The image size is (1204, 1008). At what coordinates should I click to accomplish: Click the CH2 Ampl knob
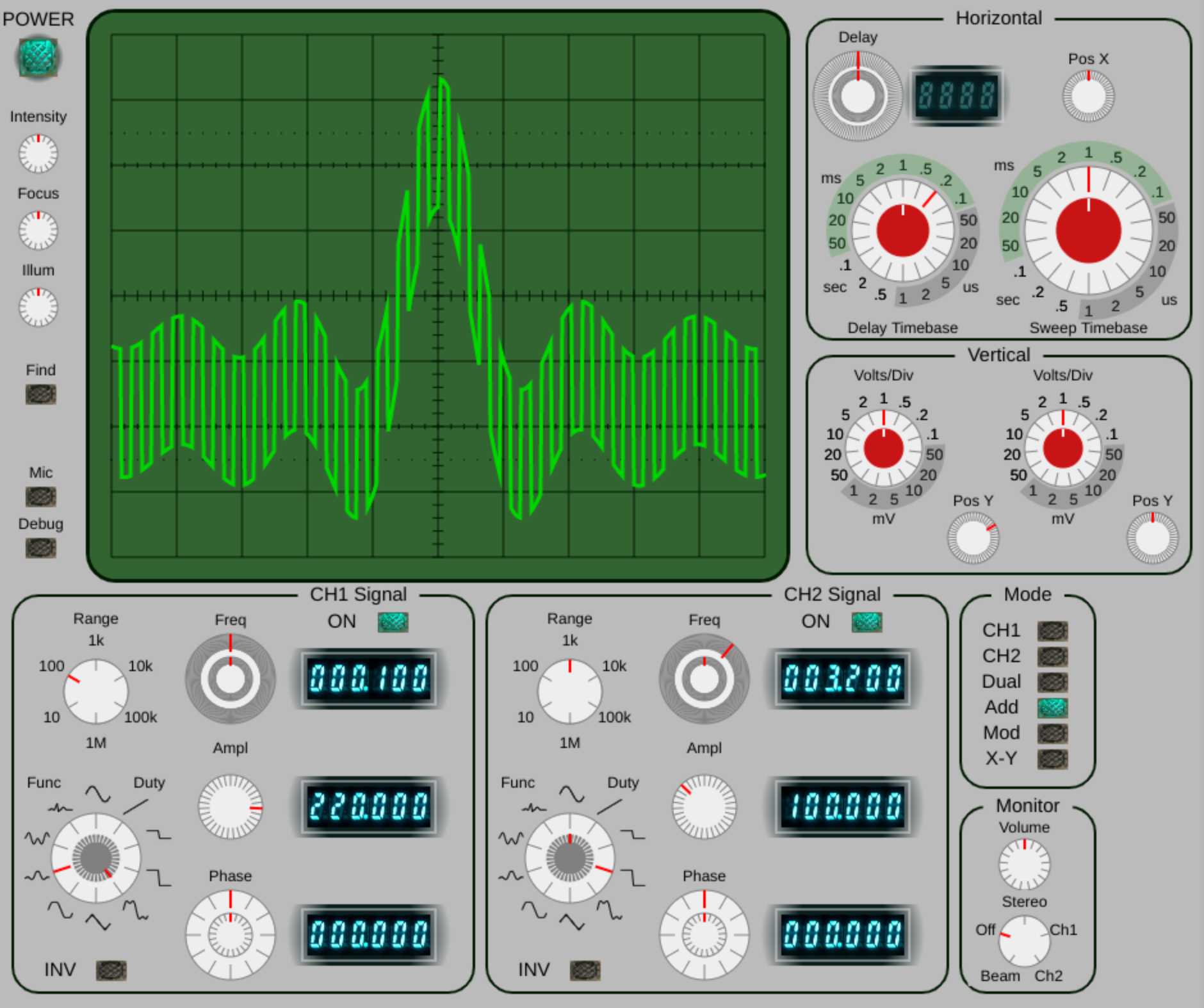pos(704,807)
